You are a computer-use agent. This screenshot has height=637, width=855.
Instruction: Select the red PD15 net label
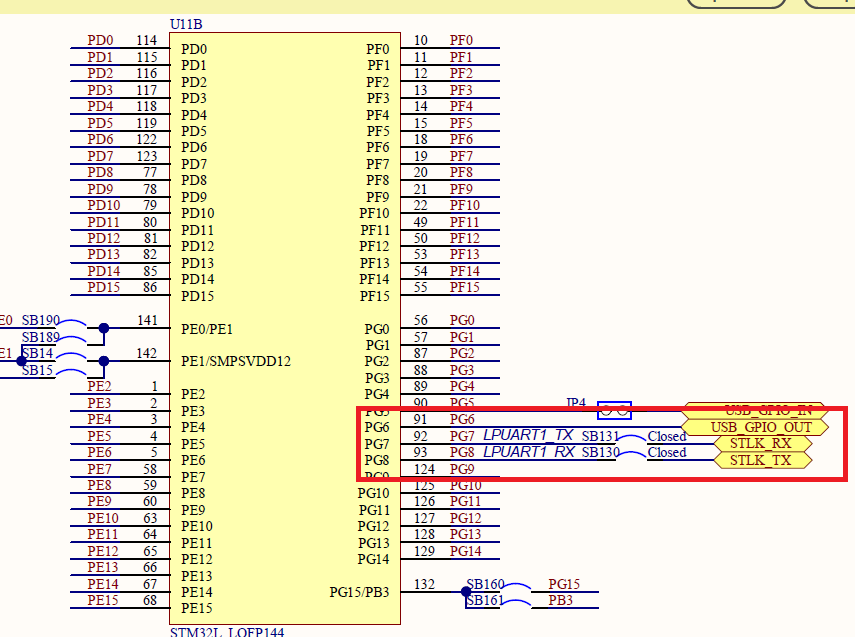(104, 287)
